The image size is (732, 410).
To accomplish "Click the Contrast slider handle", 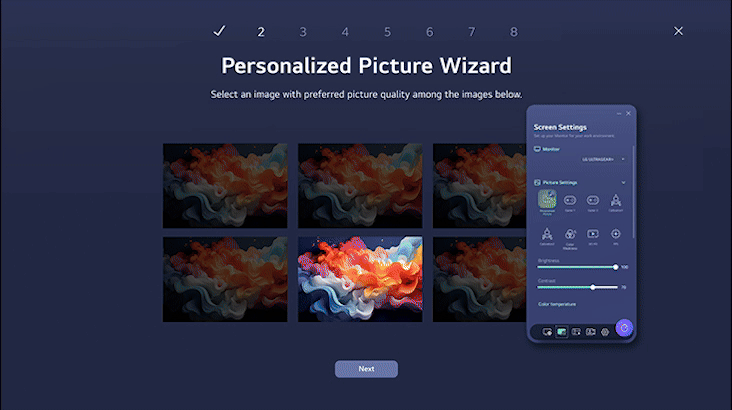I will (593, 287).
